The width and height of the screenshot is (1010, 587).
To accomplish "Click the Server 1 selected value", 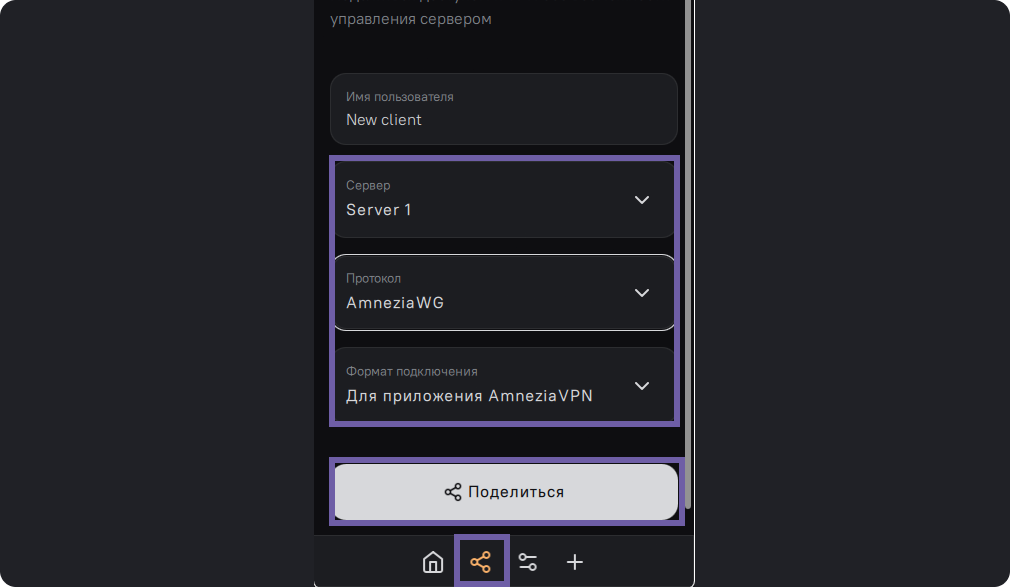I will point(379,210).
